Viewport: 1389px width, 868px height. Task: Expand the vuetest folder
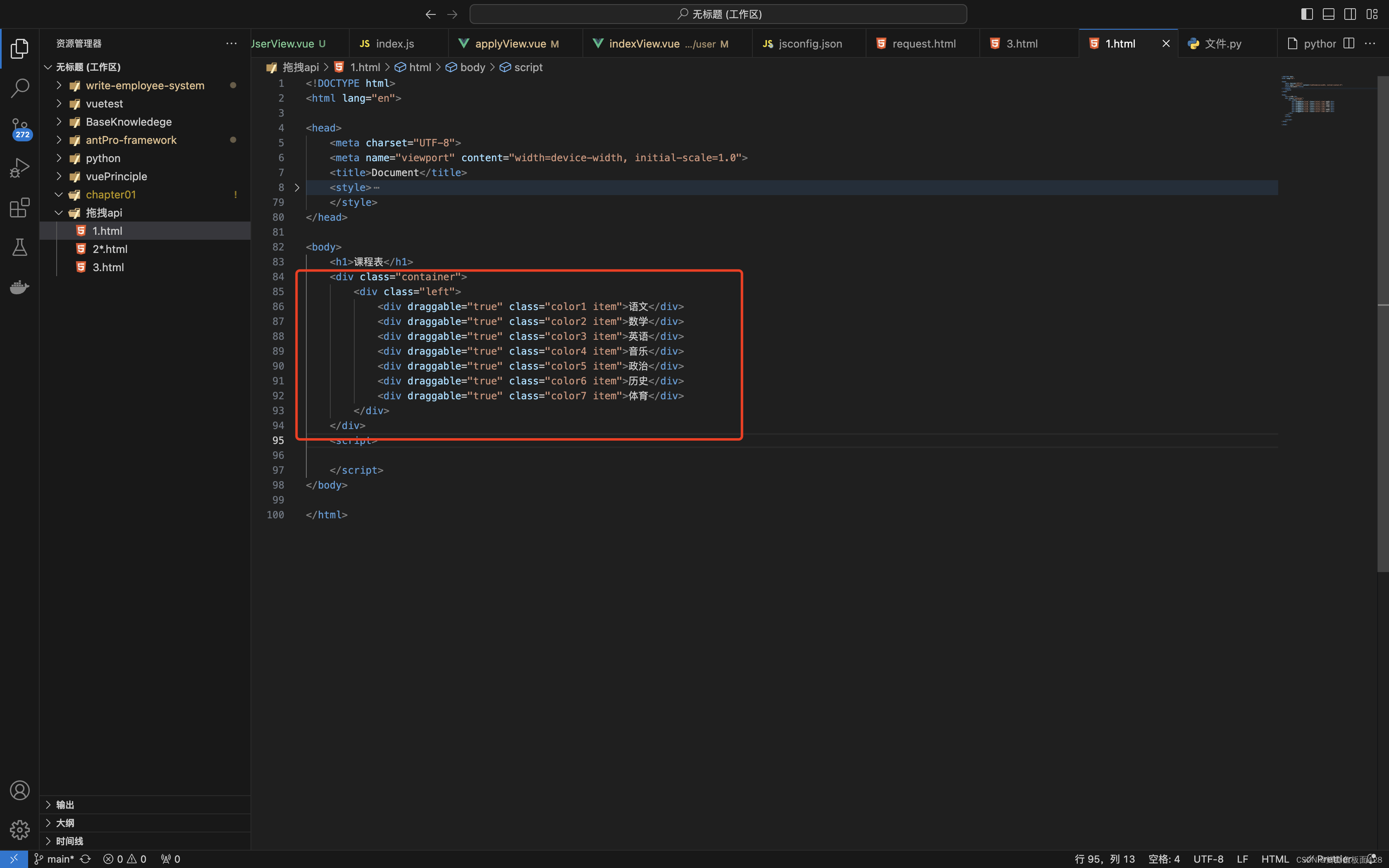pyautogui.click(x=59, y=103)
